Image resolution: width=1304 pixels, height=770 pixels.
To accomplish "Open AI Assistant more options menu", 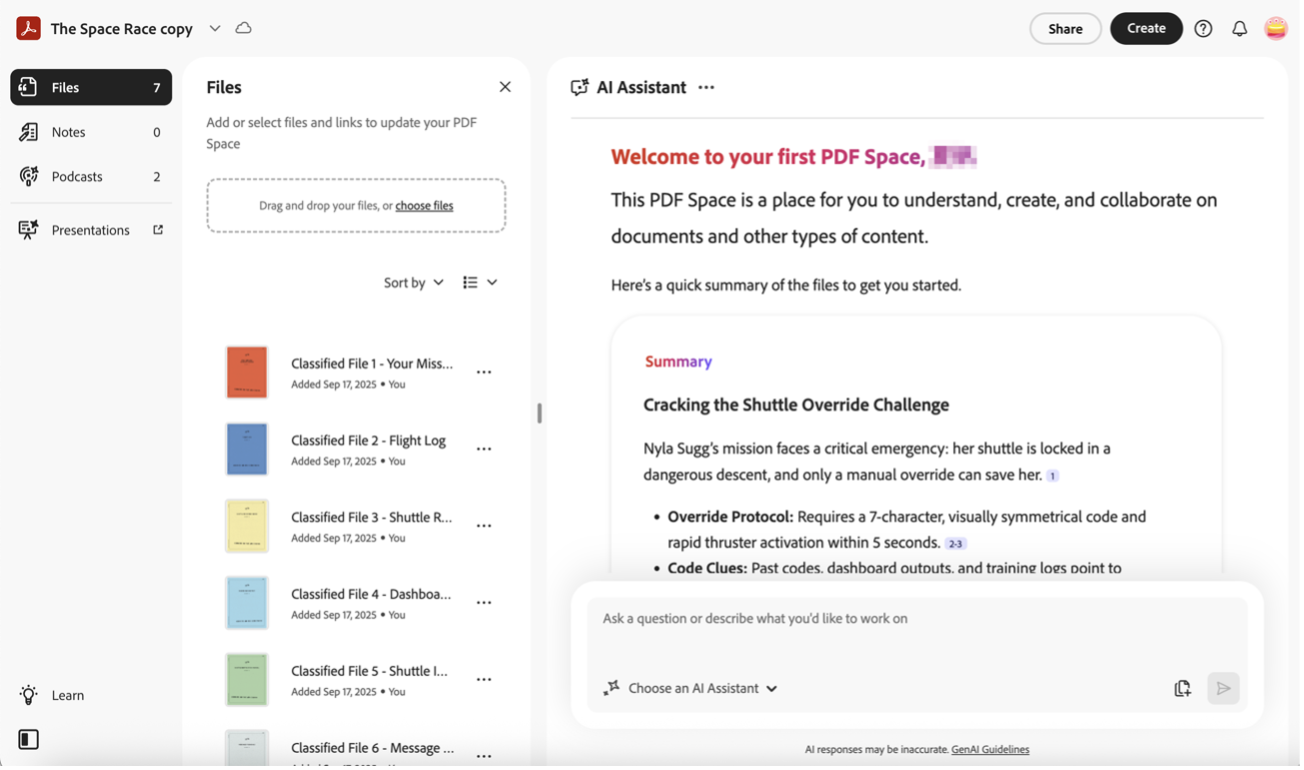I will [706, 88].
